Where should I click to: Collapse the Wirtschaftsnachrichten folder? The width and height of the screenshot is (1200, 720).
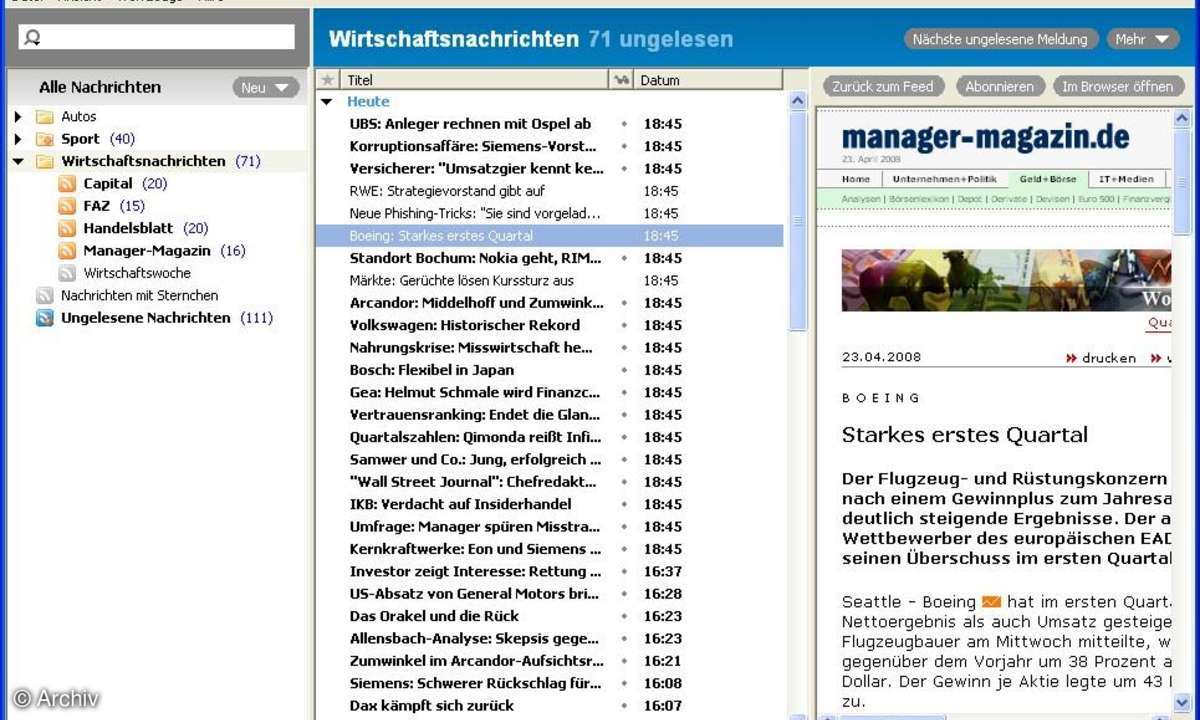click(18, 161)
